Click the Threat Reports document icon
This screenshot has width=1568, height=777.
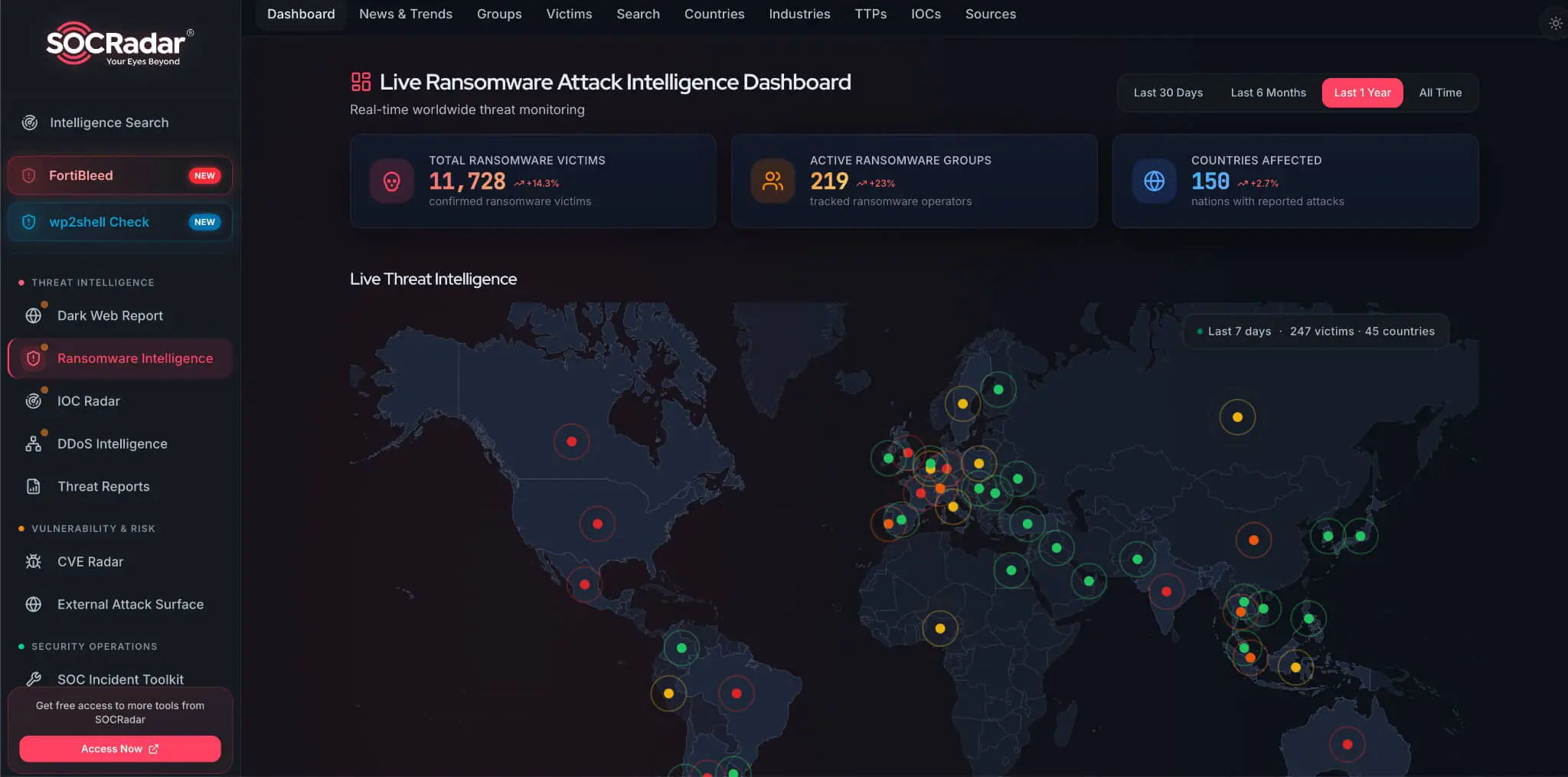coord(34,487)
